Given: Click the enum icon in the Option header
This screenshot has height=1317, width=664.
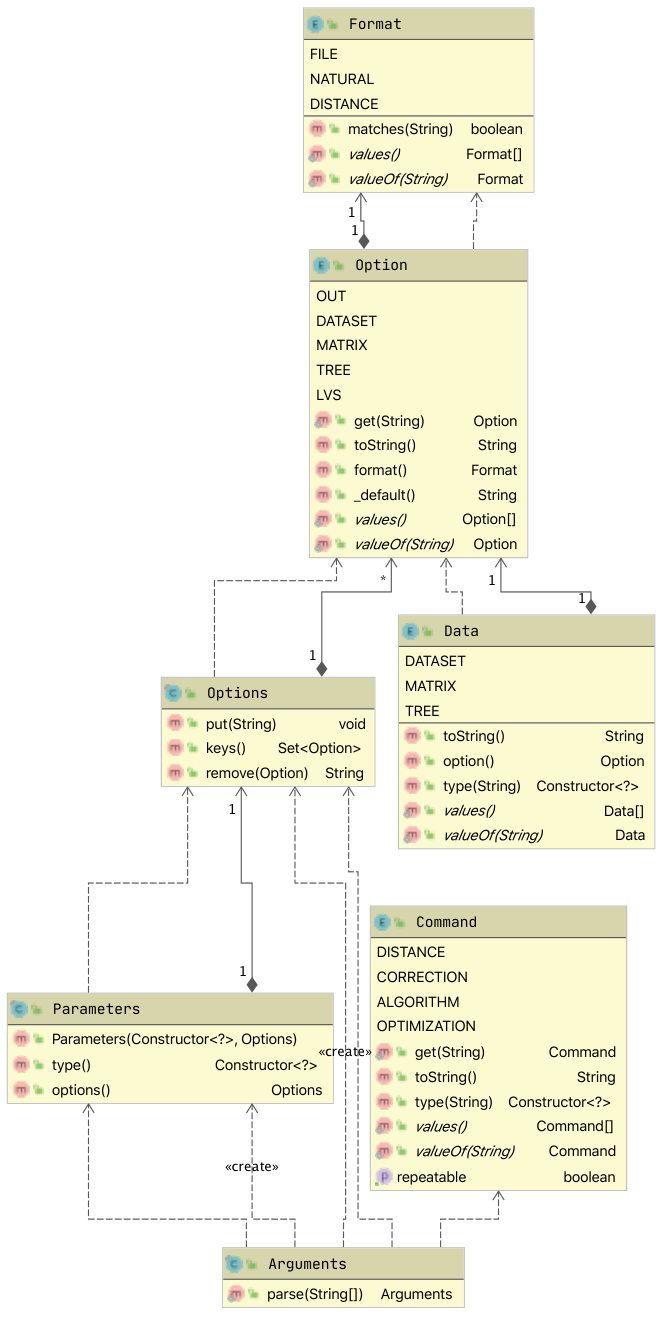Looking at the screenshot, I should [321, 265].
